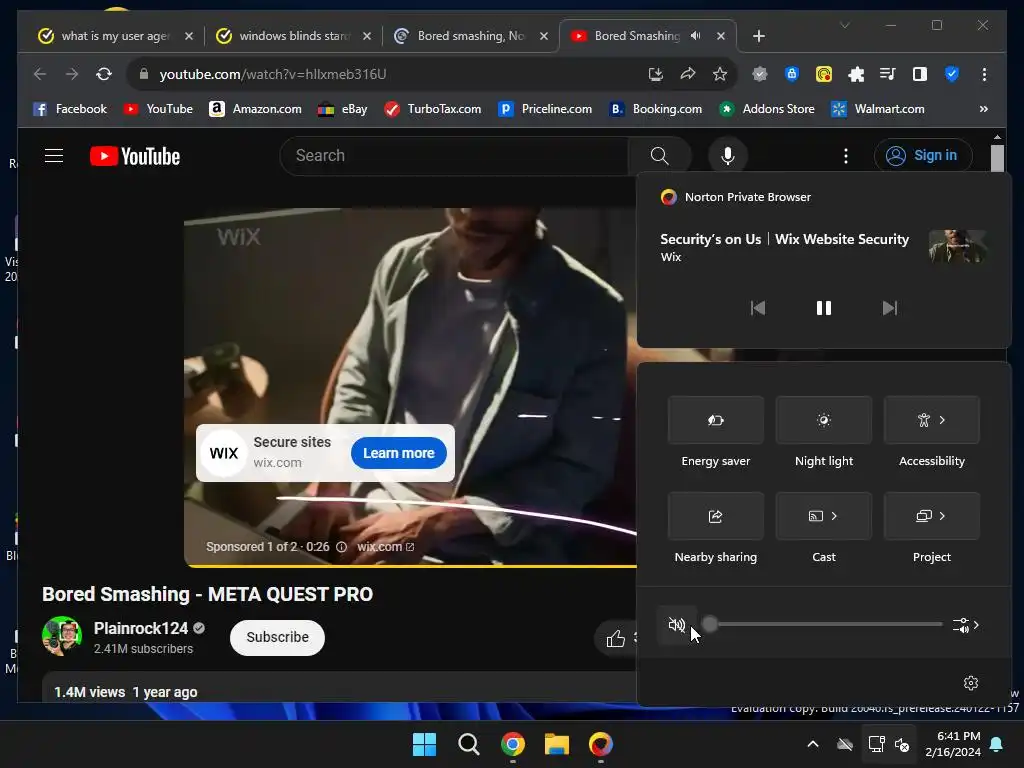Click the browser back arrow
The image size is (1024, 768).
tap(40, 74)
